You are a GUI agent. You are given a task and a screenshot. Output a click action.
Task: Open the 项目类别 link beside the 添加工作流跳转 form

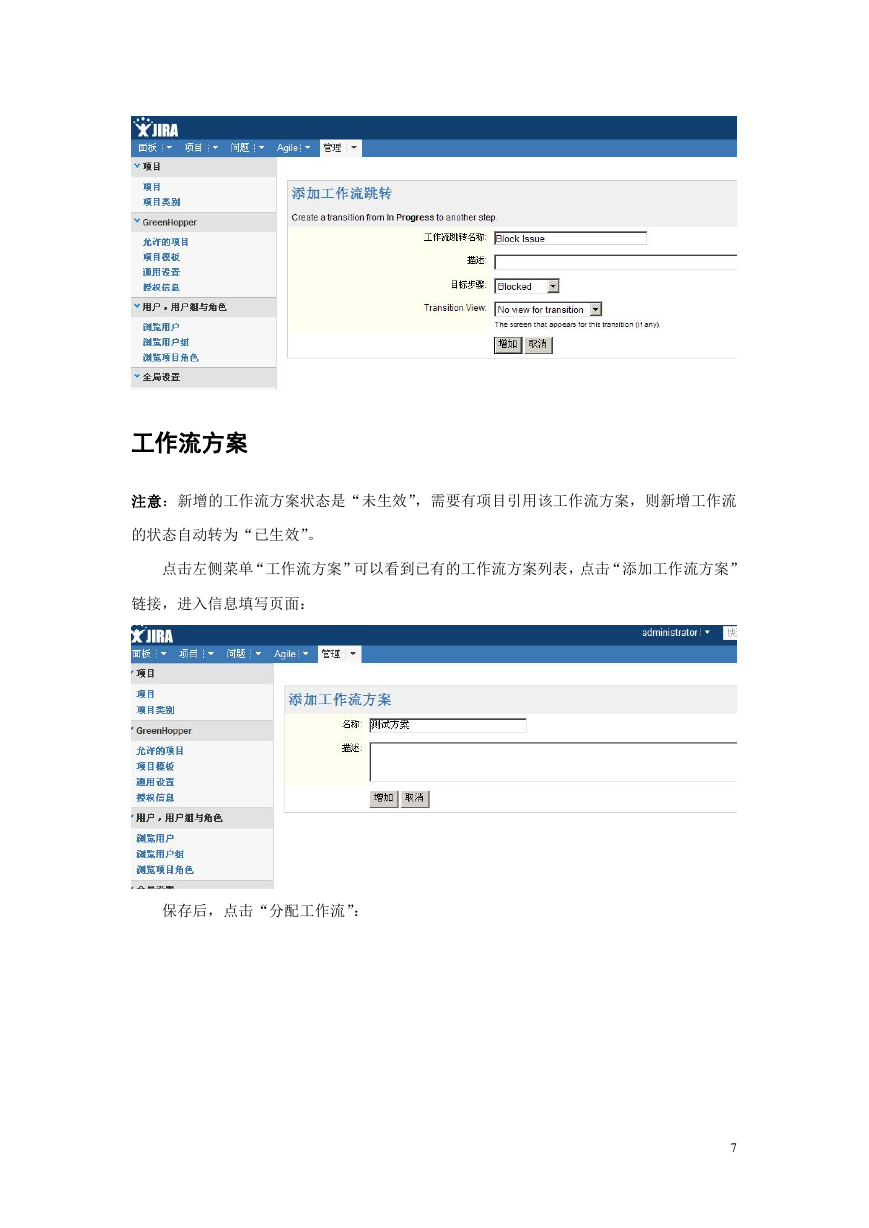[x=161, y=202]
